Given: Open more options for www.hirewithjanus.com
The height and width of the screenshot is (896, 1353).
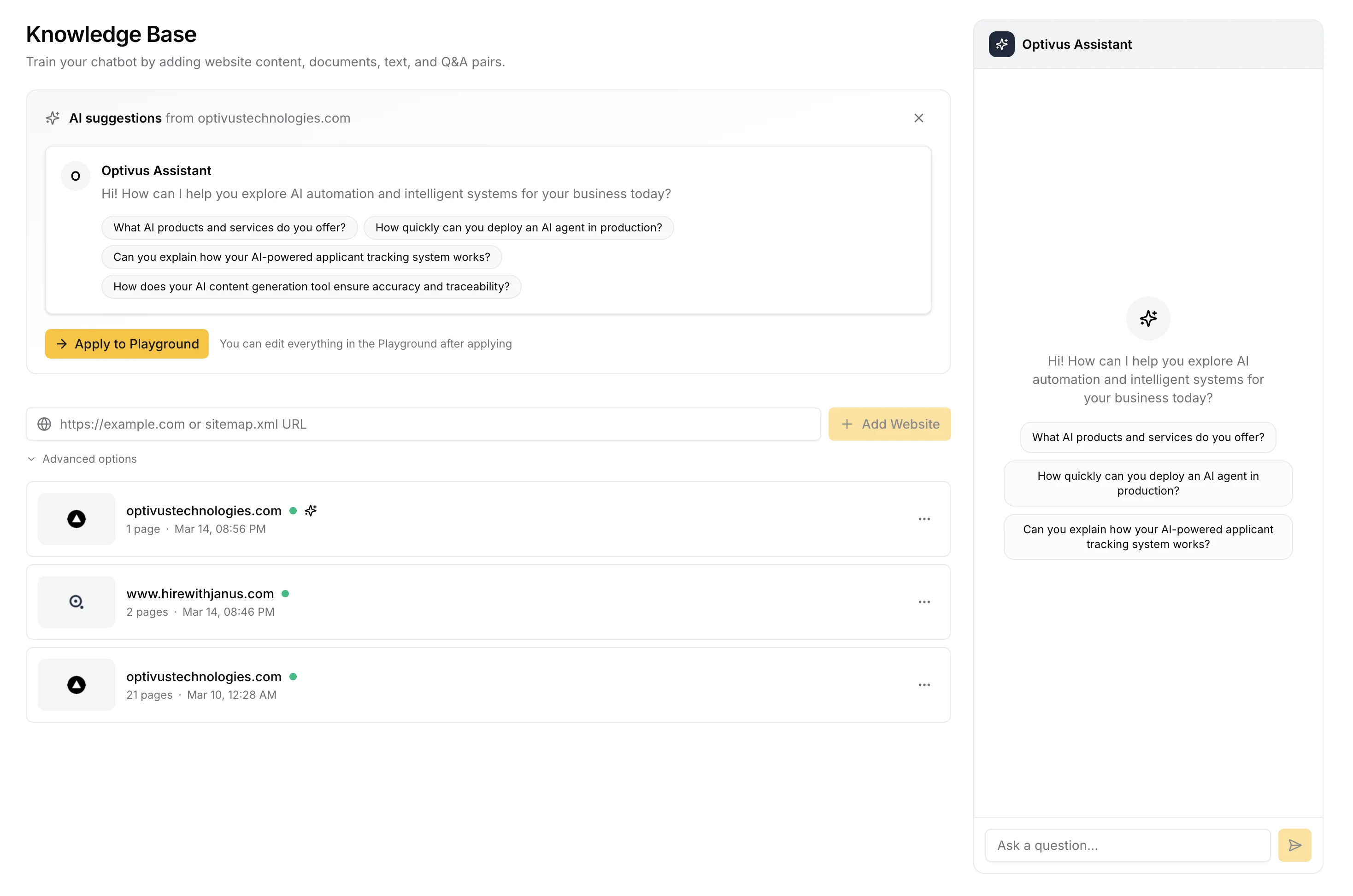Looking at the screenshot, I should point(924,602).
